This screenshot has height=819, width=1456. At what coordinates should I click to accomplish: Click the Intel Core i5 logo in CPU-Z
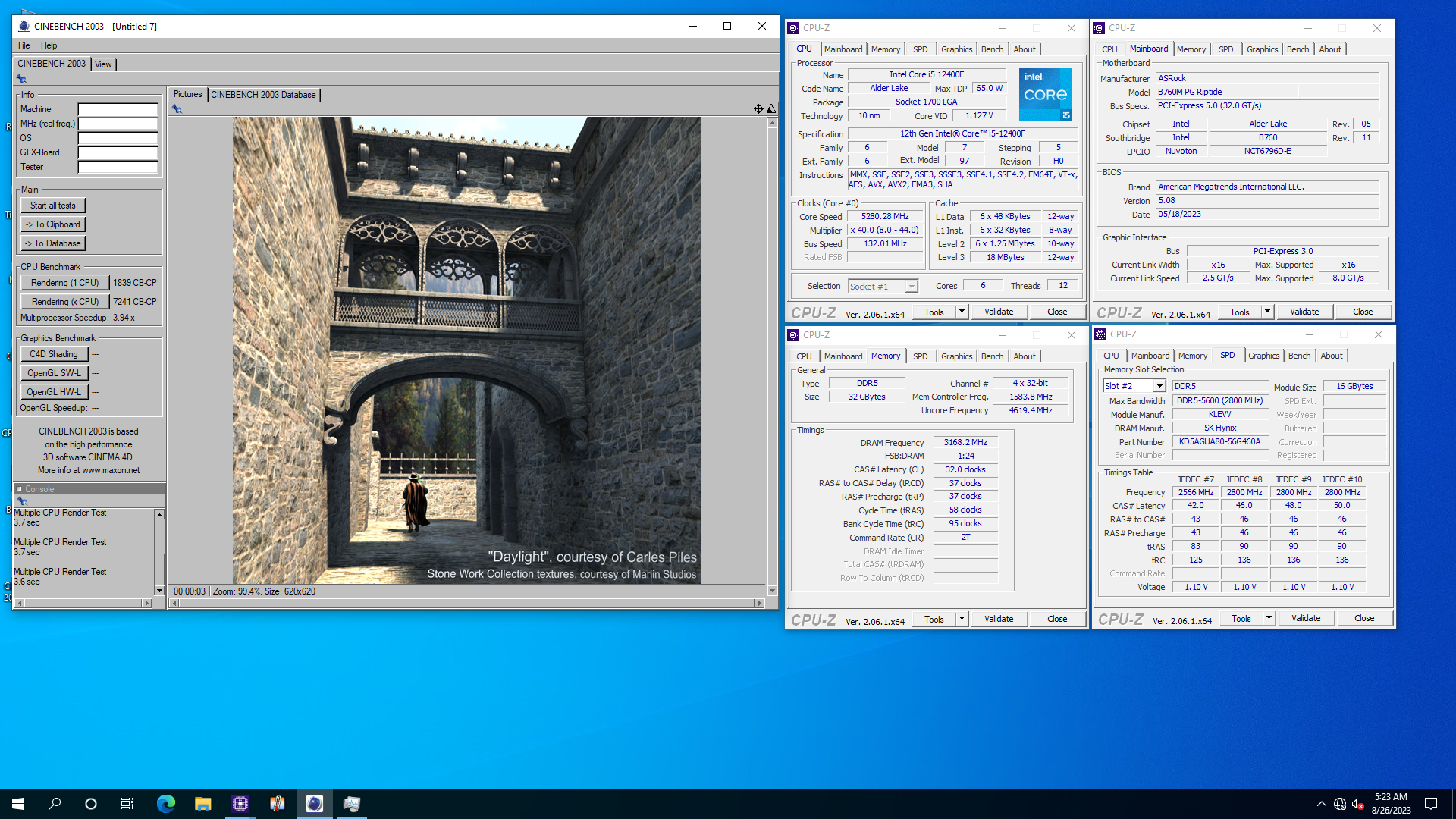click(1046, 95)
